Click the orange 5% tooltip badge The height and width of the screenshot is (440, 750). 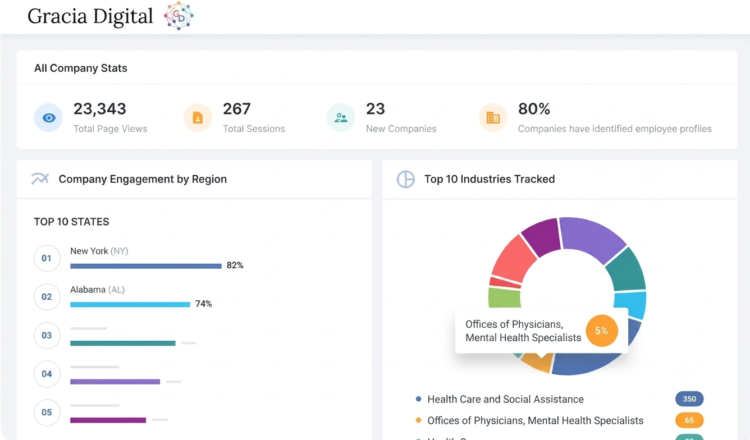point(602,330)
